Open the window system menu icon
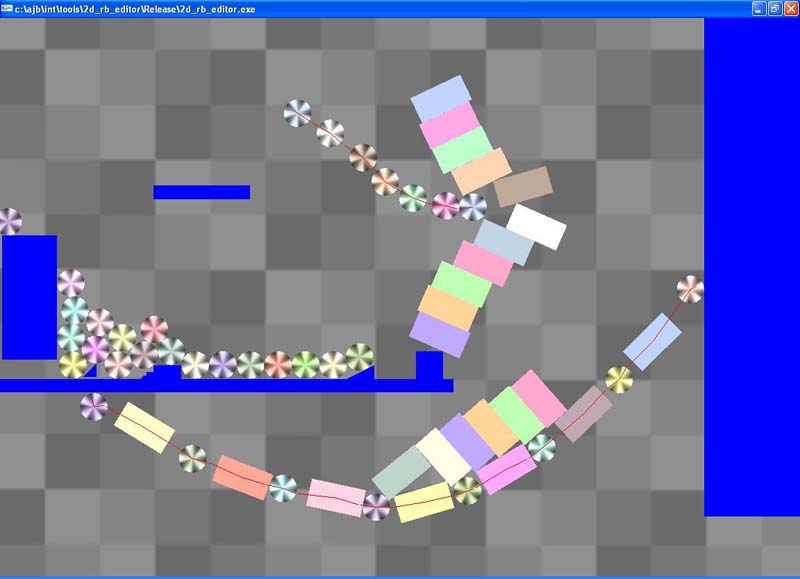Viewport: 800px width, 579px height. coord(7,9)
